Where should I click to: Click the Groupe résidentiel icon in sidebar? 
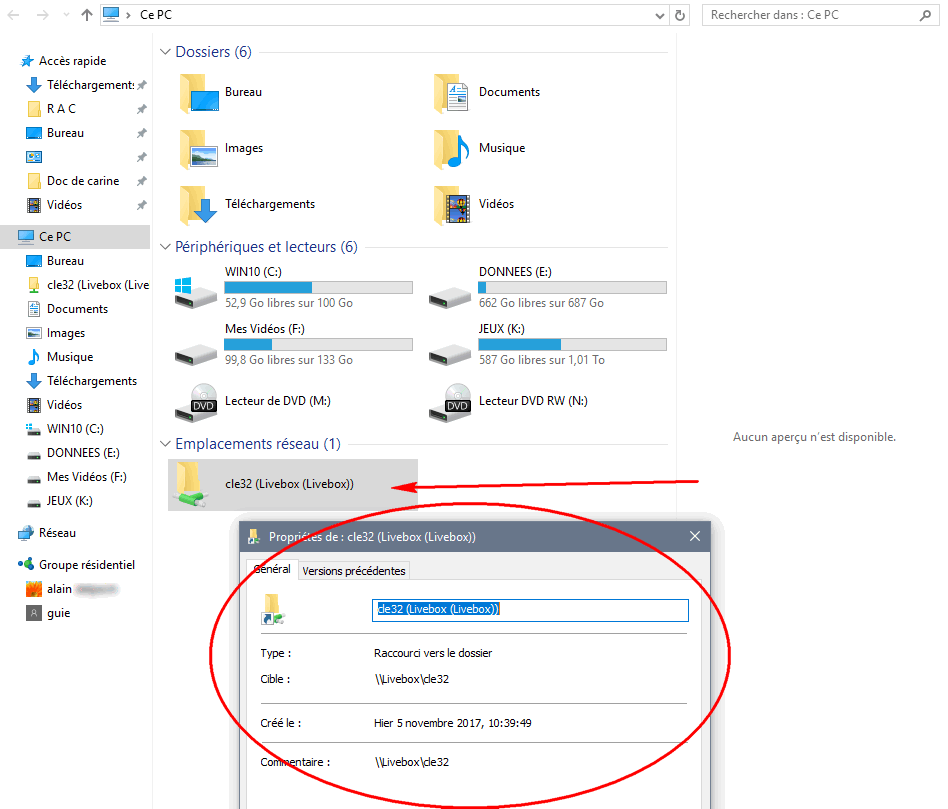point(26,565)
